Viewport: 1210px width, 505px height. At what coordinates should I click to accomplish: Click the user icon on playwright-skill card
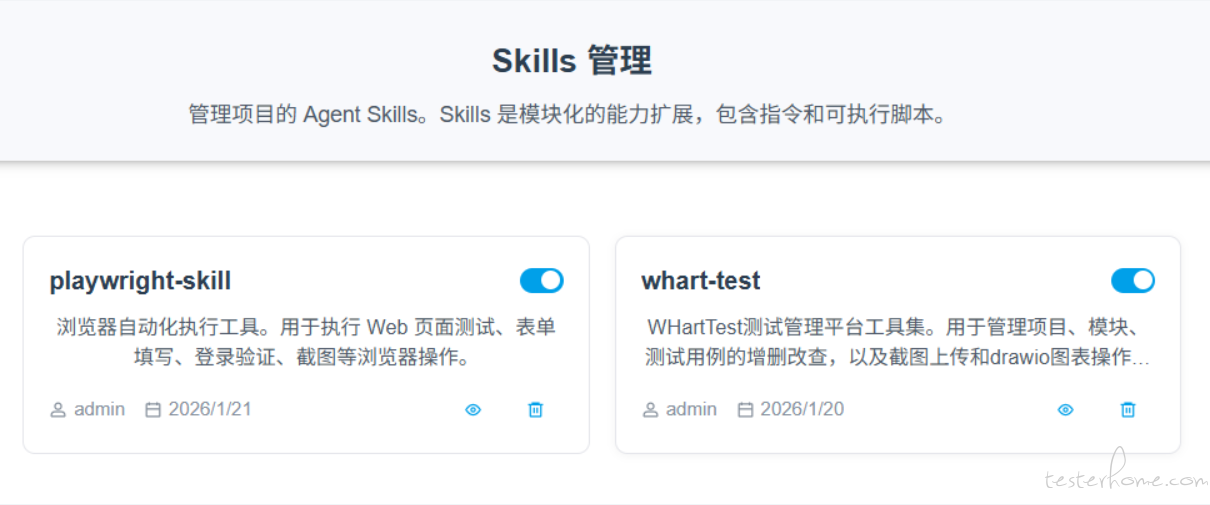[x=58, y=410]
